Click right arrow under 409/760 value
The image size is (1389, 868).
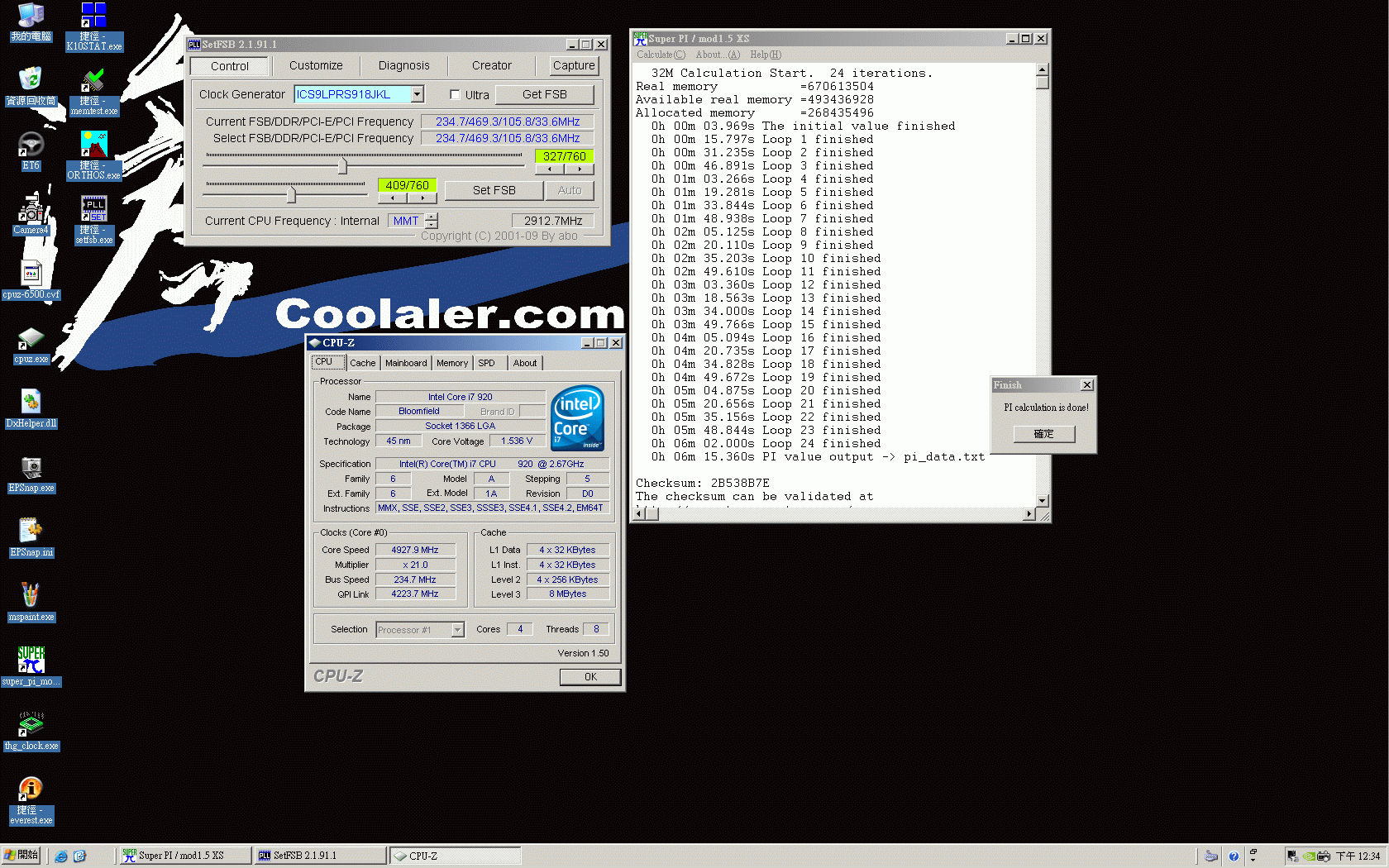coord(422,198)
